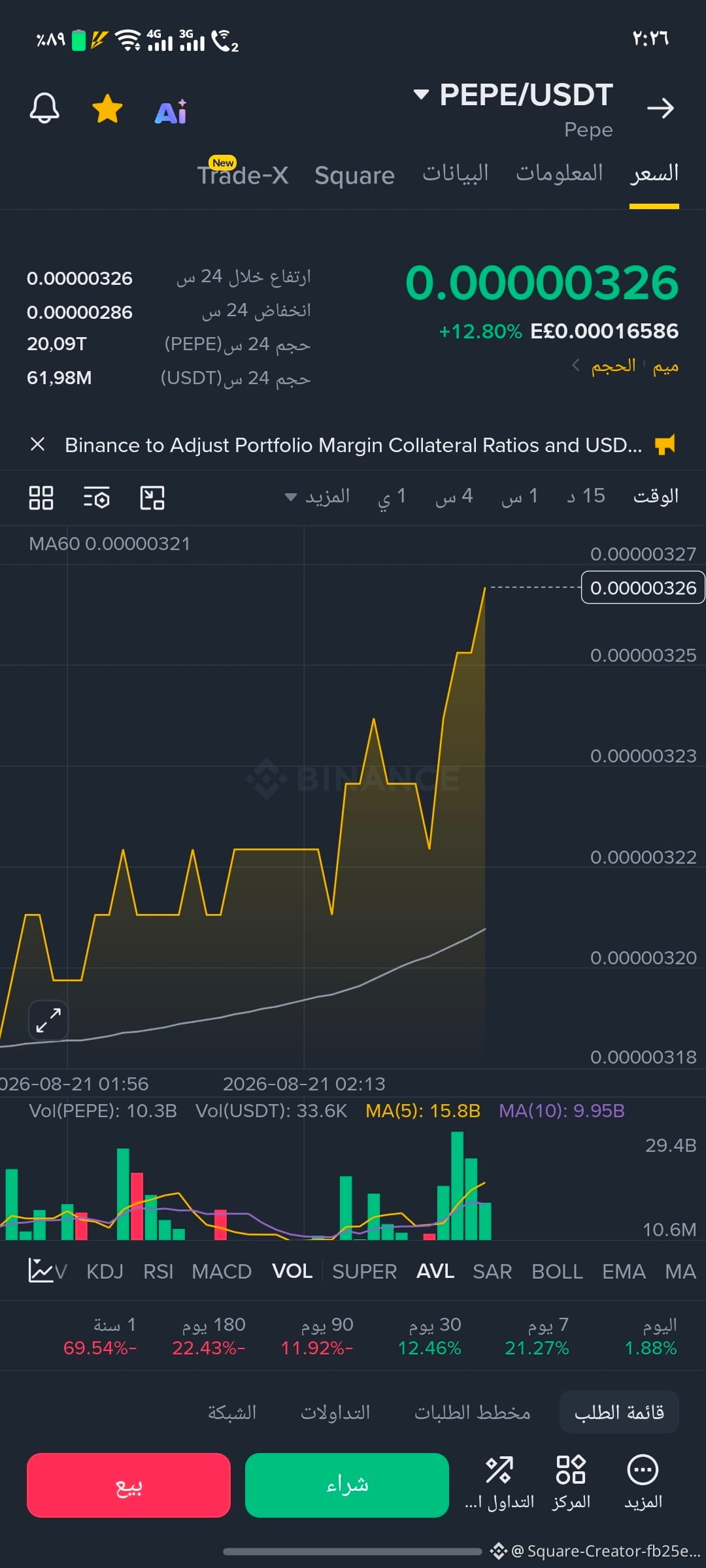Tap the 7 يوم performance value

537,1348
